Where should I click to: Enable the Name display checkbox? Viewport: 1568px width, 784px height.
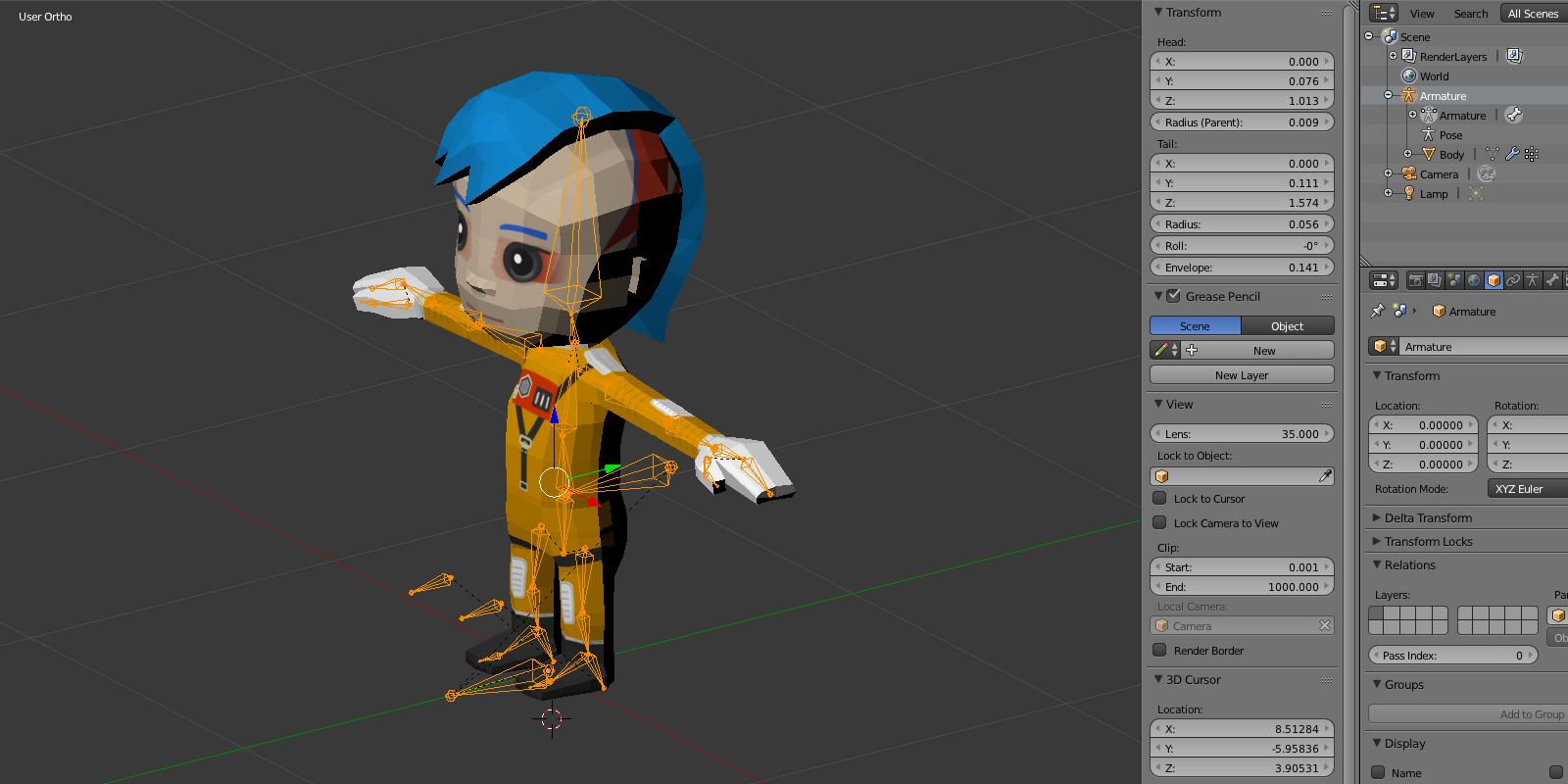pos(1378,772)
